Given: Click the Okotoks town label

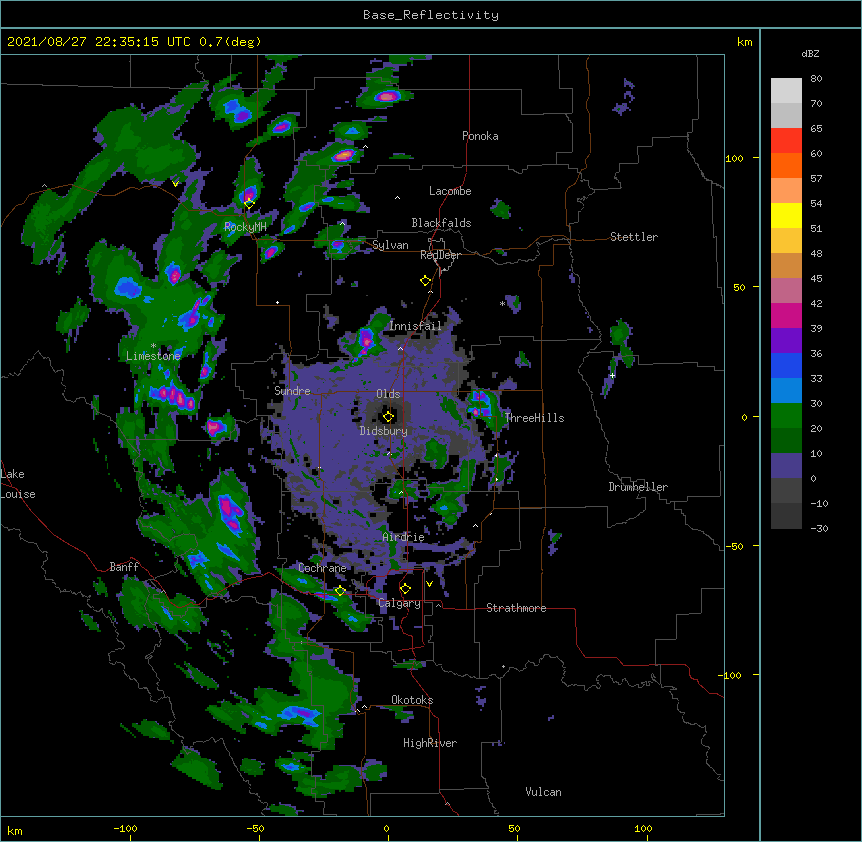Looking at the screenshot, I should point(412,700).
